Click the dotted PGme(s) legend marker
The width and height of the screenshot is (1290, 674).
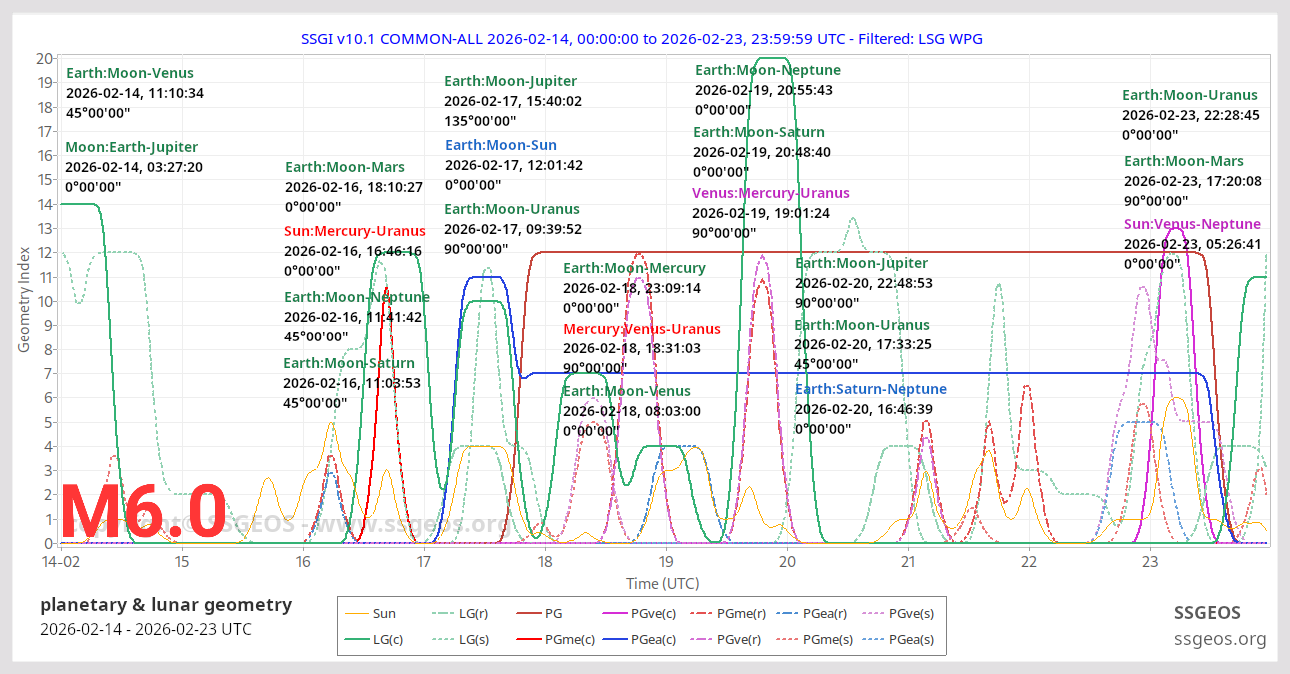[785, 637]
